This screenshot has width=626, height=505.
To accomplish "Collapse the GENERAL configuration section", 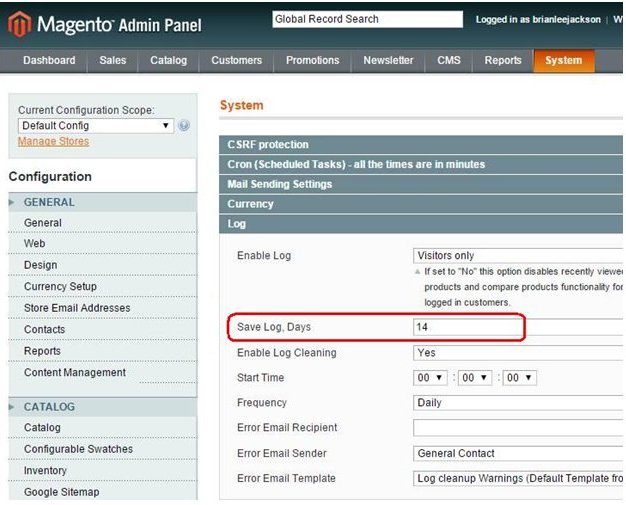I will click(103, 202).
